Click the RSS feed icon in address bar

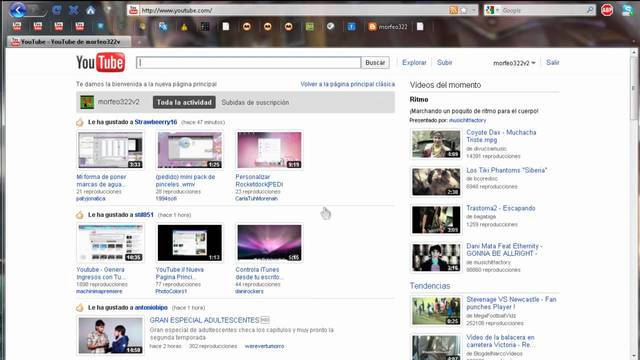pos(453,10)
